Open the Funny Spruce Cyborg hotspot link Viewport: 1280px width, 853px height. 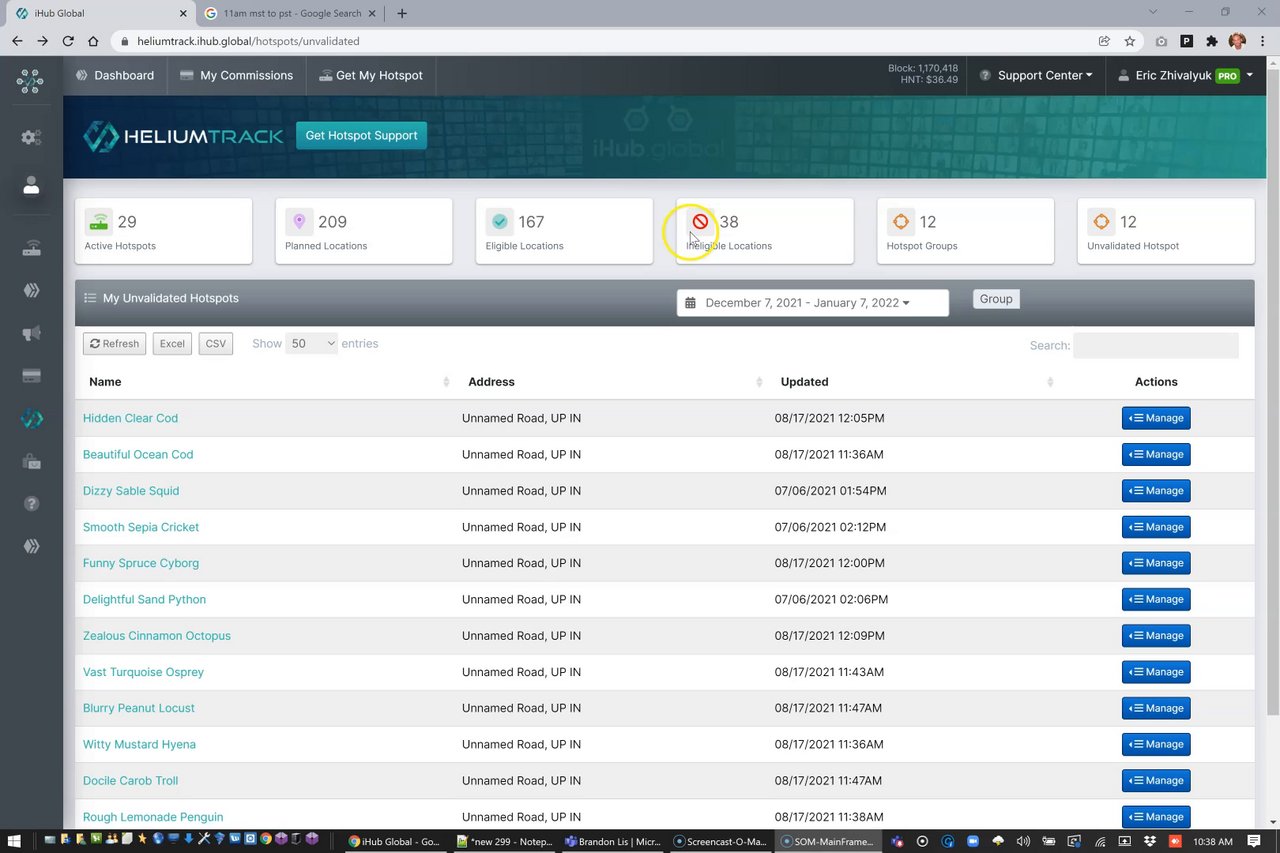[141, 563]
